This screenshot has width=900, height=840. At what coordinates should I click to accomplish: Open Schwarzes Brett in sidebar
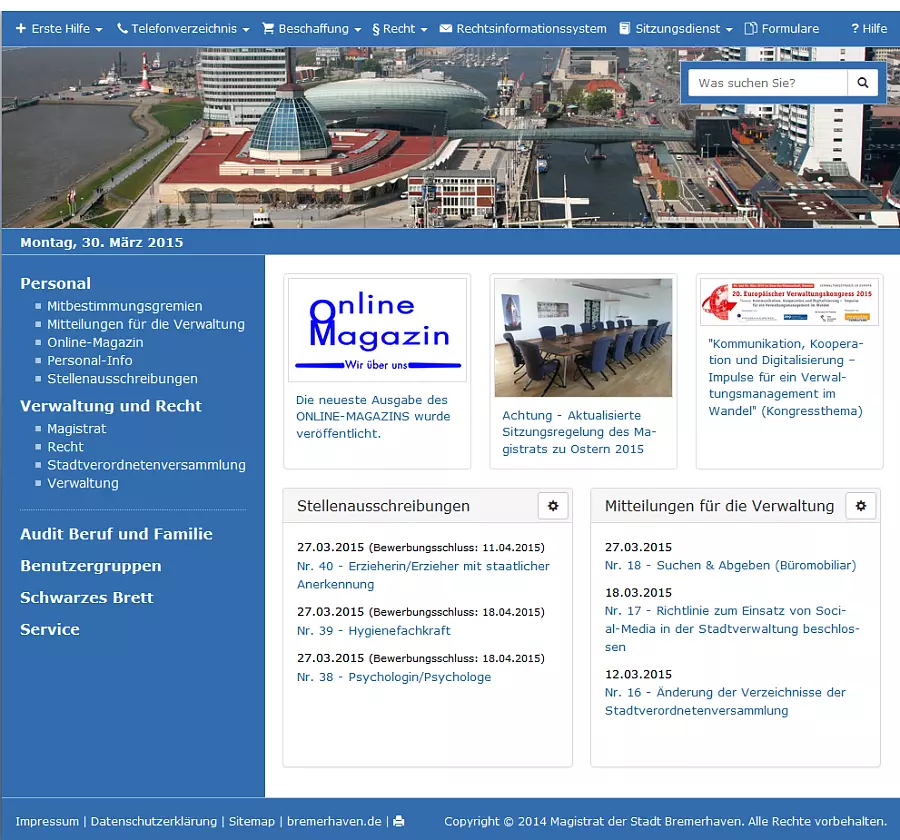tap(87, 598)
